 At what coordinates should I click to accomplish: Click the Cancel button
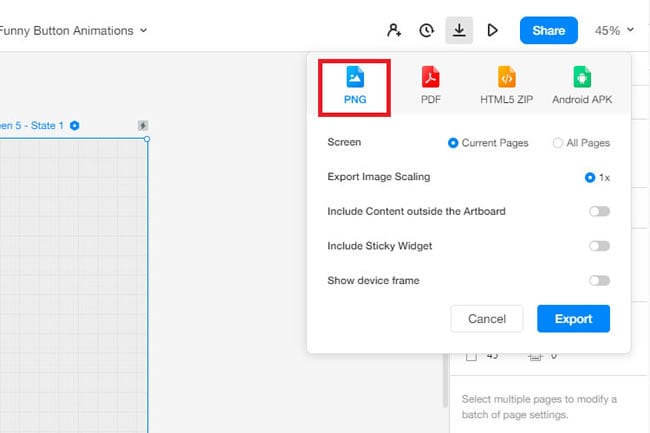pos(487,319)
